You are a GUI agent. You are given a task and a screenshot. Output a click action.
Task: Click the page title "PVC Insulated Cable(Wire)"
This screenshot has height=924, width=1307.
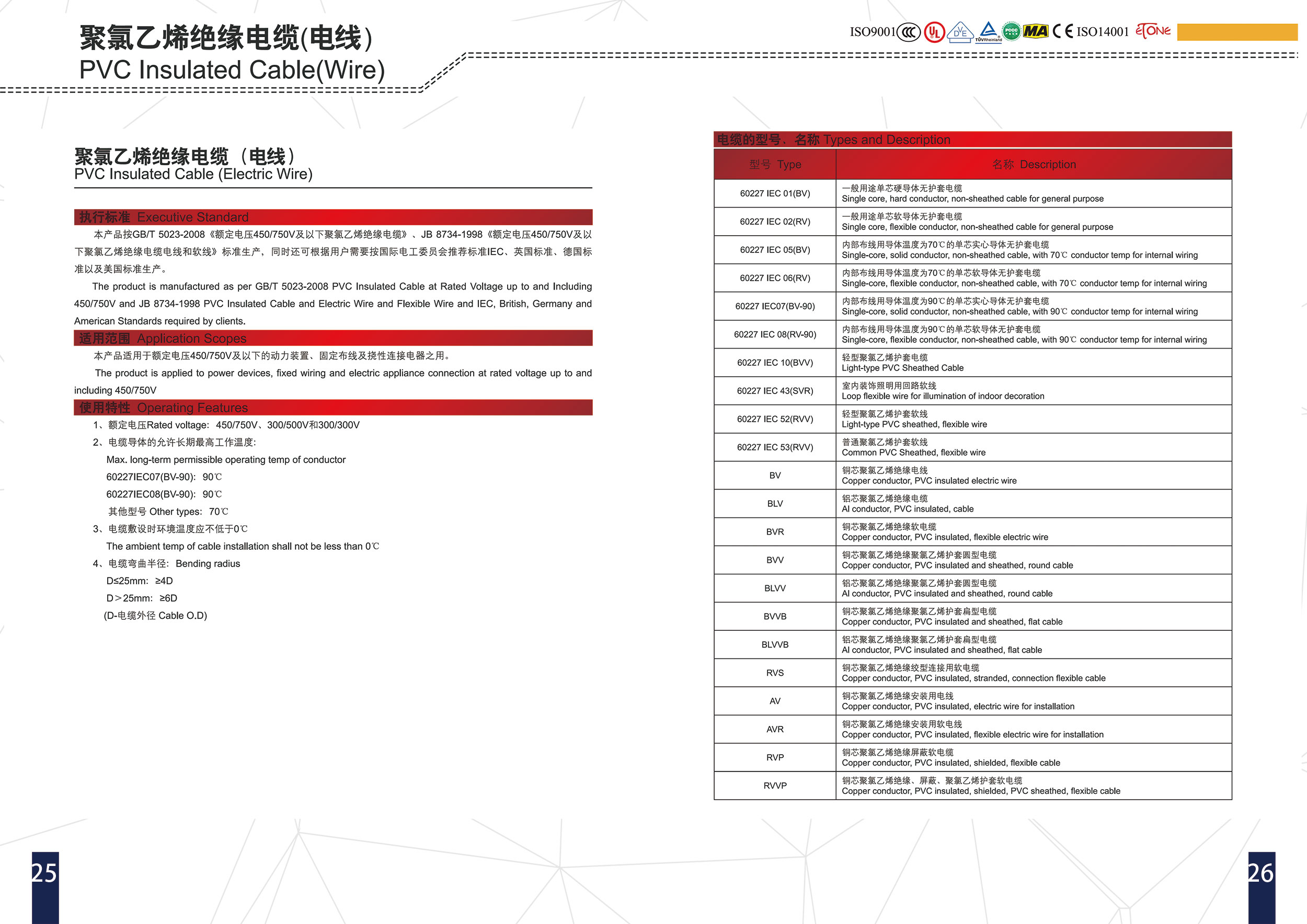coord(232,70)
